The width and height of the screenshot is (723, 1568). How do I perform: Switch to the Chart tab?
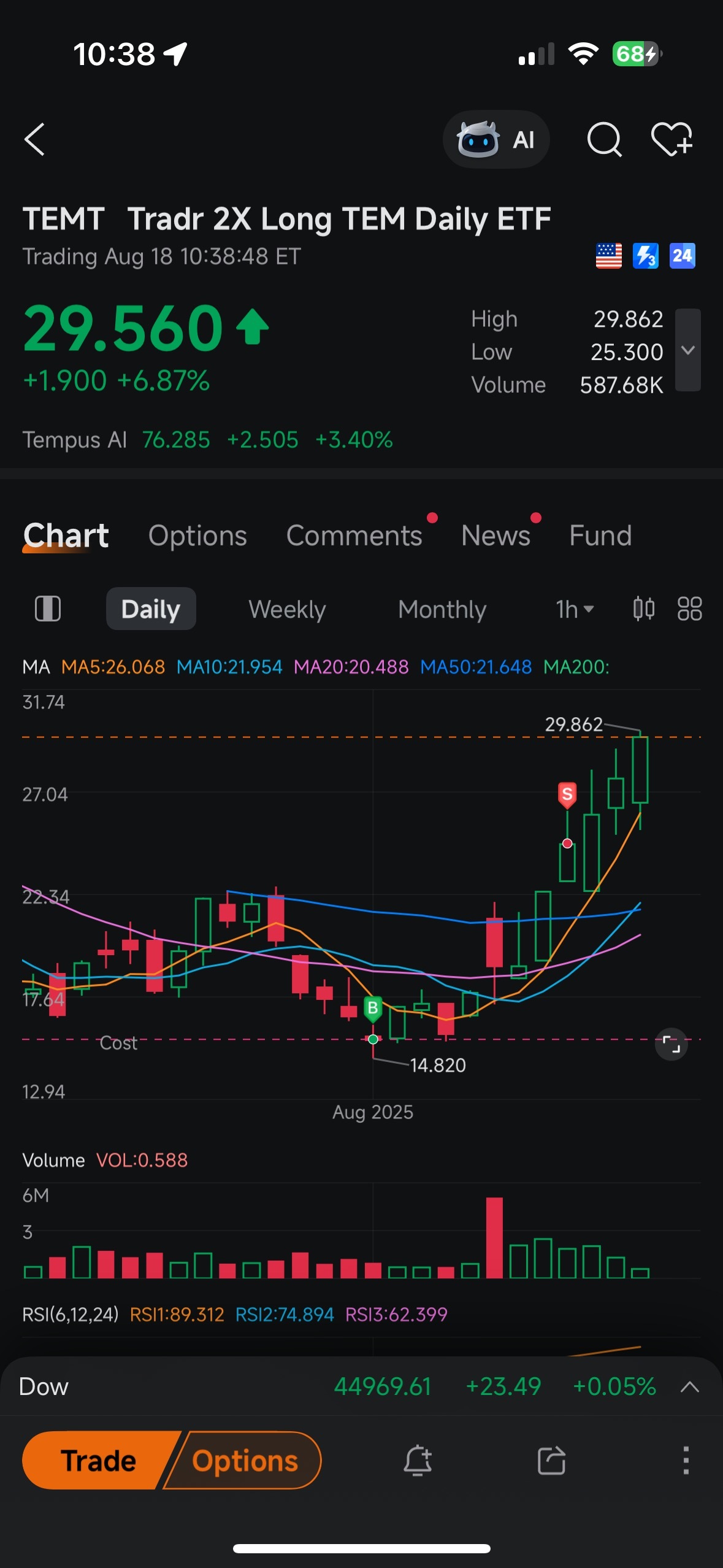click(66, 536)
